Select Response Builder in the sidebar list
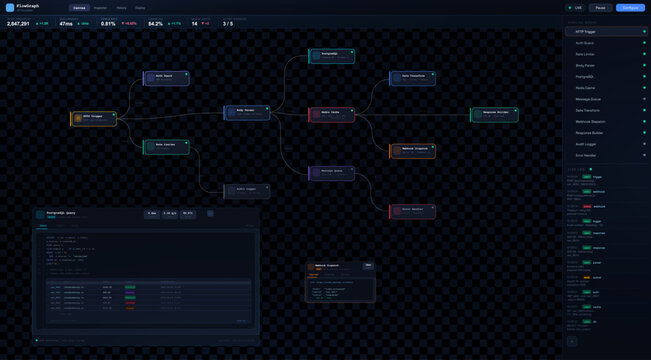Viewport: 651px width, 360px height. click(x=606, y=132)
